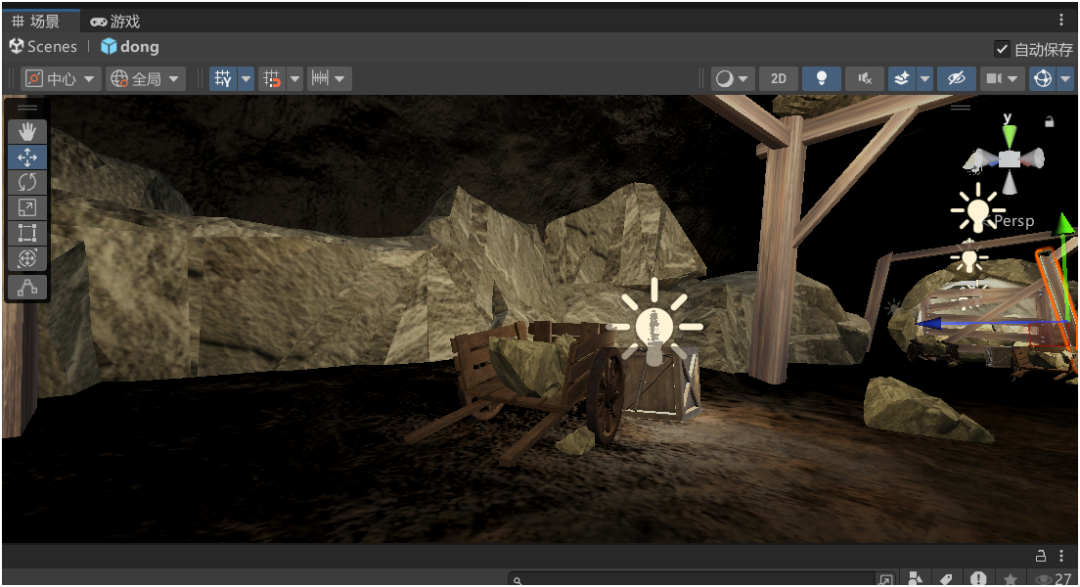The width and height of the screenshot is (1080, 587).
Task: Open the custom editor tools button
Action: point(27,287)
